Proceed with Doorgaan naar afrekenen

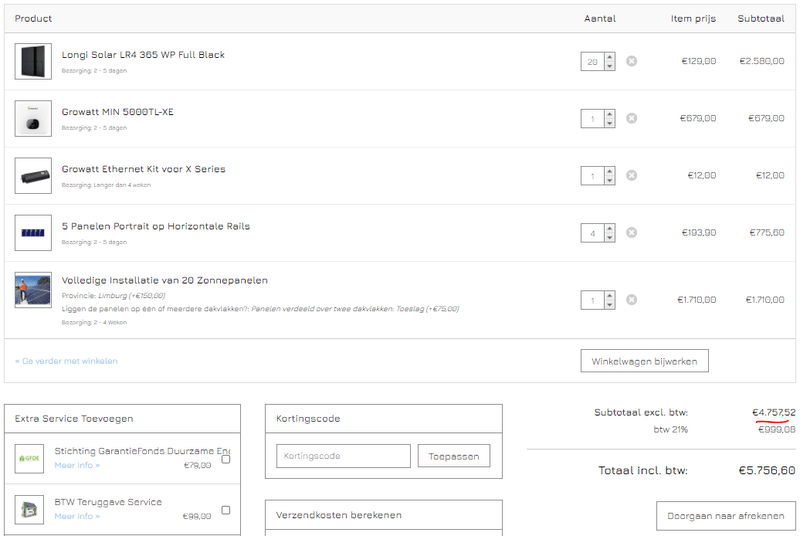(x=726, y=516)
